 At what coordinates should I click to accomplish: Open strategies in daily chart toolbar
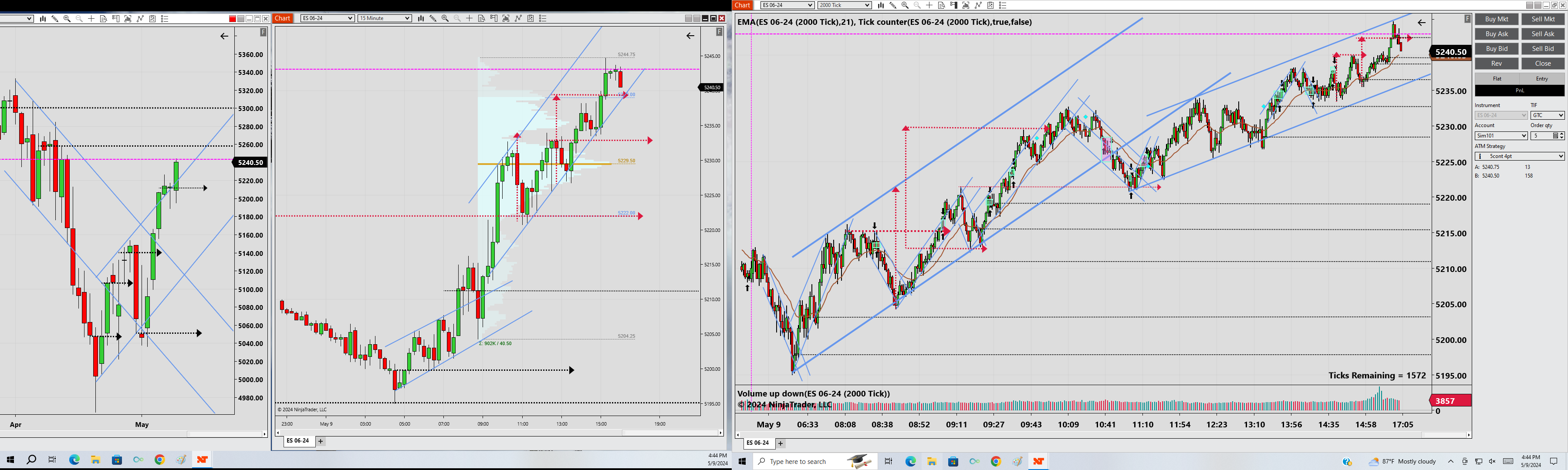click(140, 19)
